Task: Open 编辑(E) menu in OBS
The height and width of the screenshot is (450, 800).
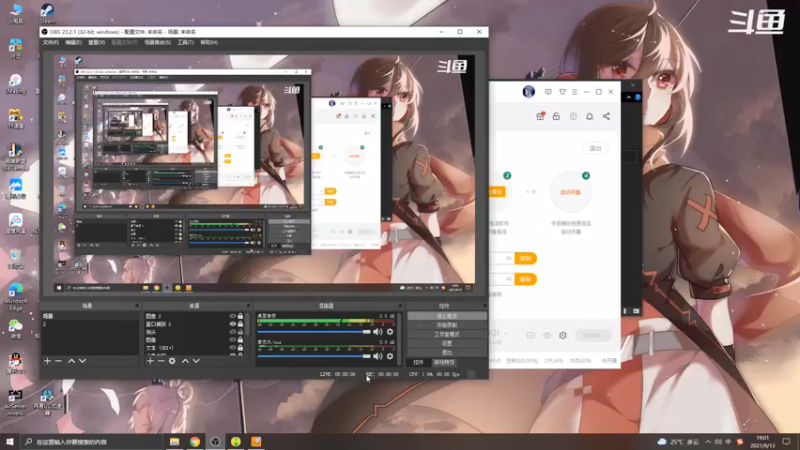Action: click(73, 42)
